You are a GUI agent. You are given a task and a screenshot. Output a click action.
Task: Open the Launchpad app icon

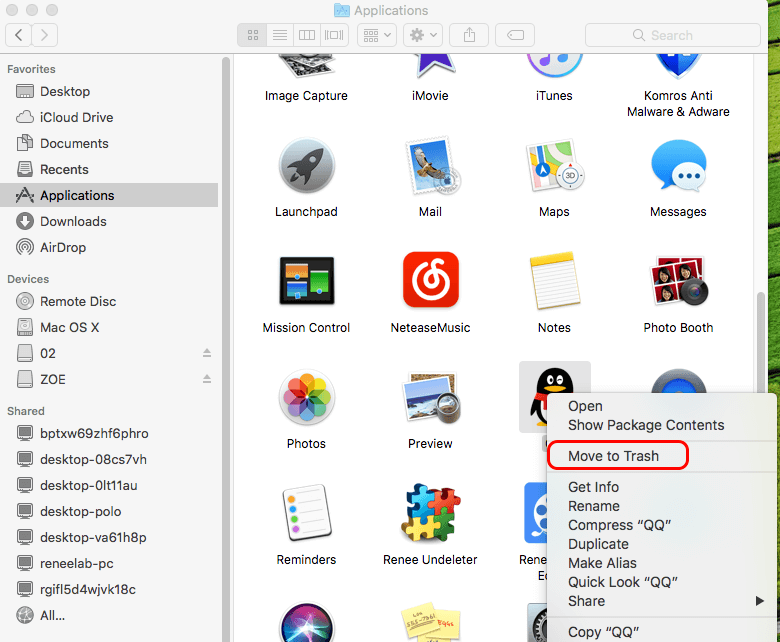pos(306,167)
